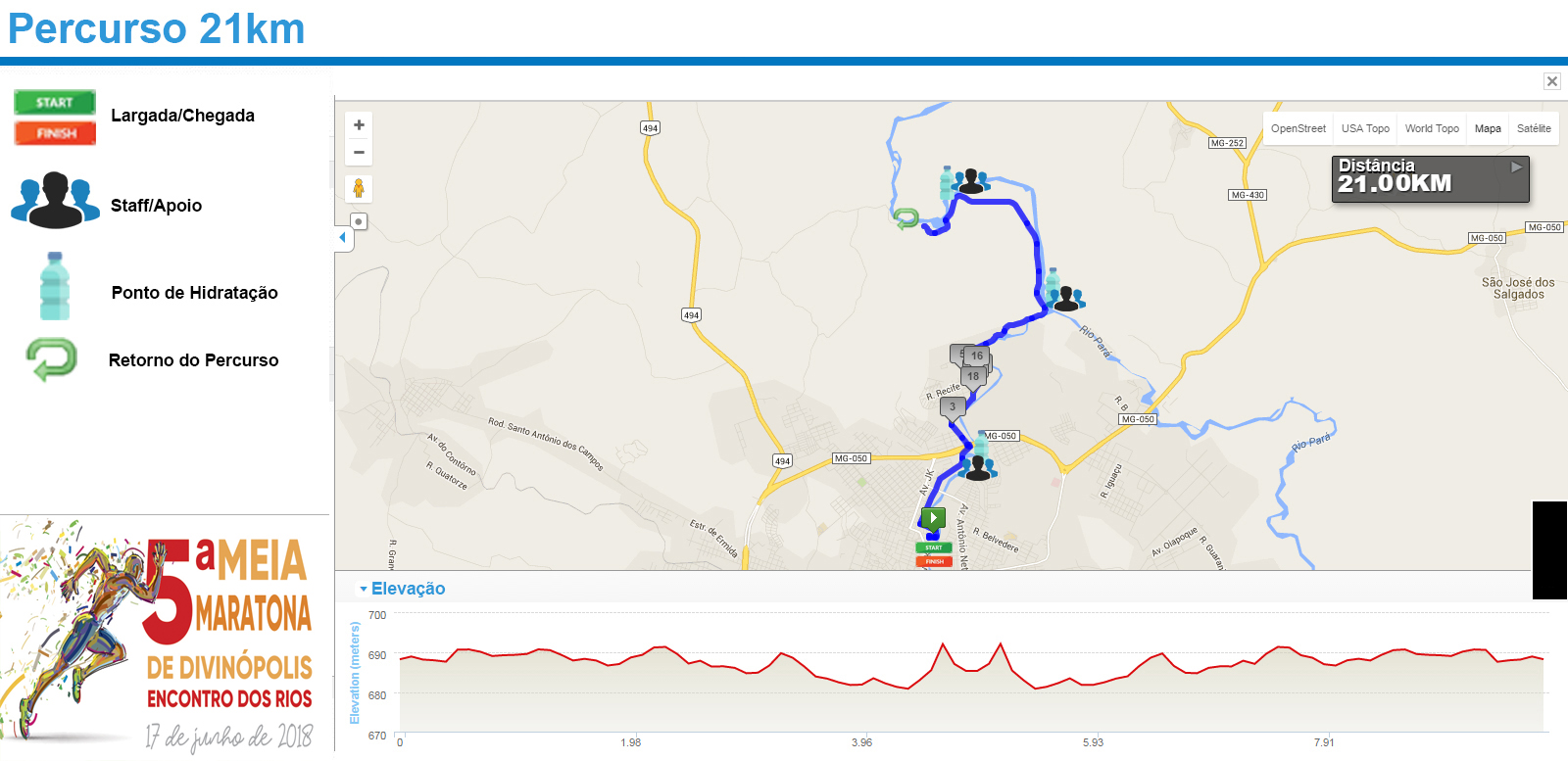
Task: Switch to USA Topo layer
Action: (x=1365, y=128)
